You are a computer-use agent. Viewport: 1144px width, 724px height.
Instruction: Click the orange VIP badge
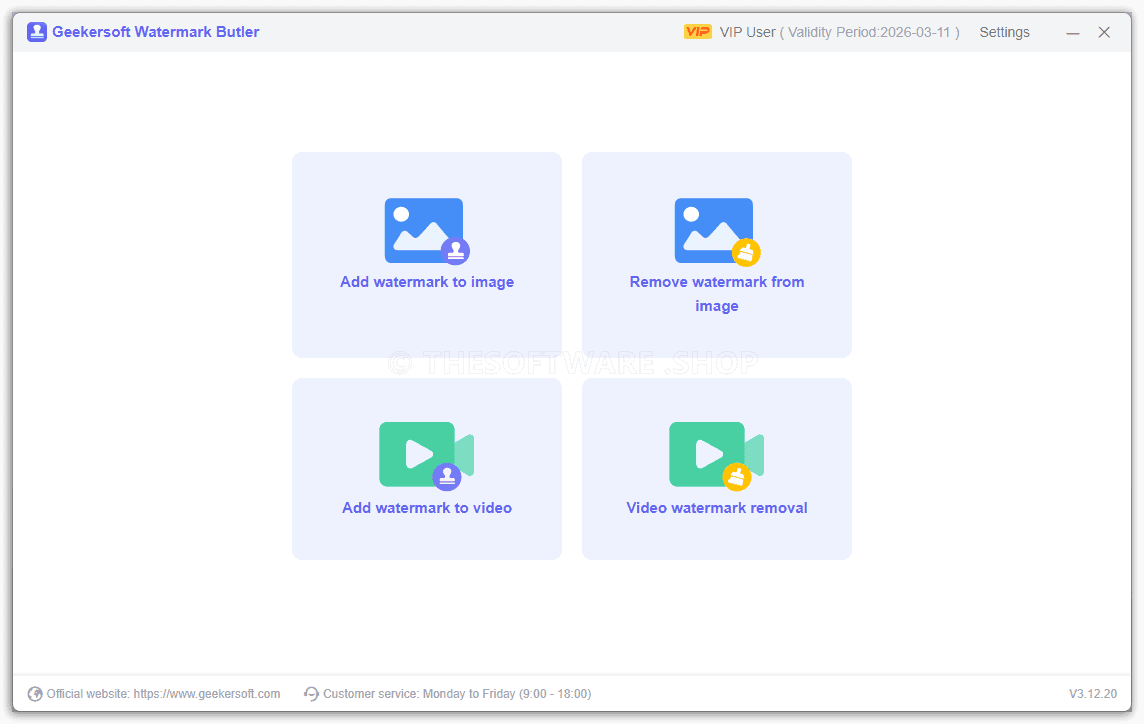pos(697,31)
